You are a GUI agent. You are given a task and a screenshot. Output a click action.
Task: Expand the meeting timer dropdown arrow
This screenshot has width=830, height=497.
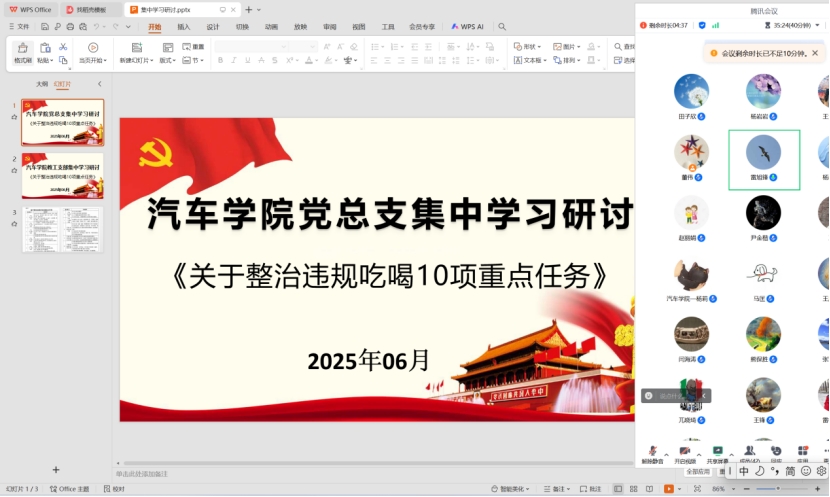pyautogui.click(x=817, y=24)
